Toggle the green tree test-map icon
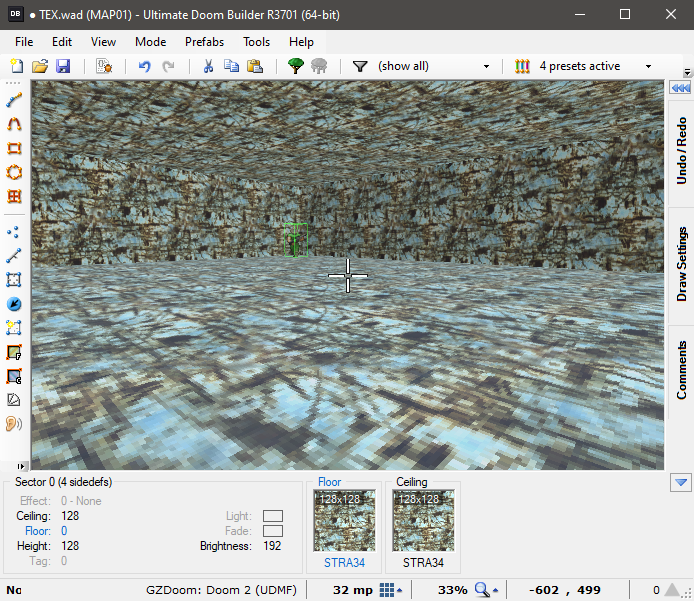694x601 pixels. pos(296,66)
